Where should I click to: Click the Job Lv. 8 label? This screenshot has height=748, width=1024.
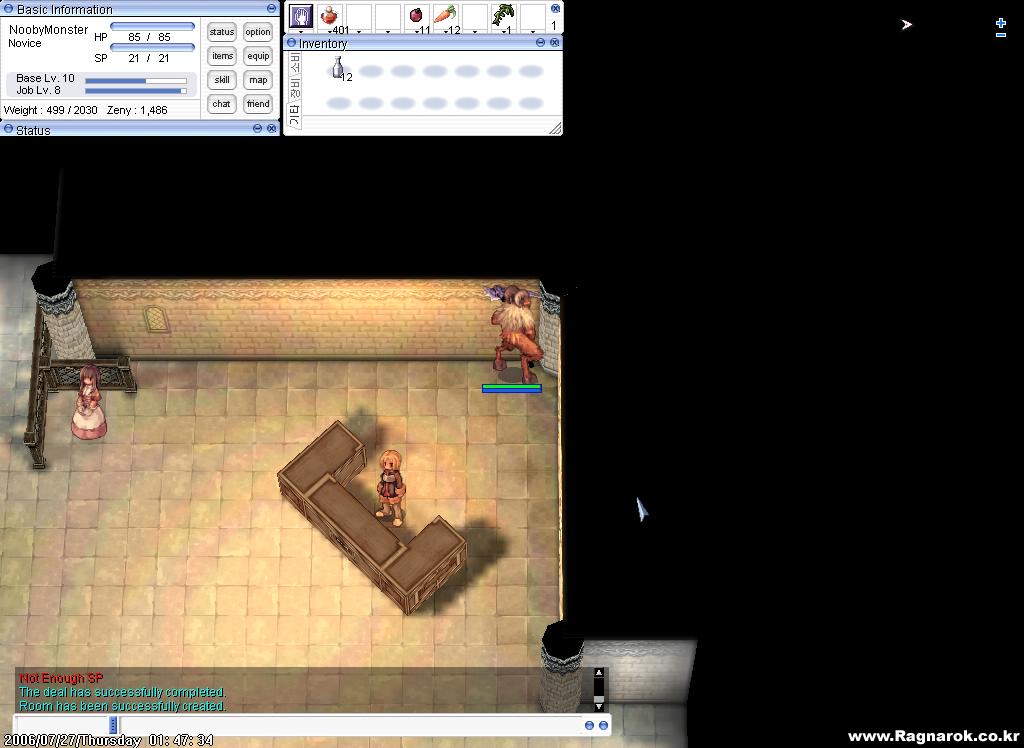click(x=39, y=90)
